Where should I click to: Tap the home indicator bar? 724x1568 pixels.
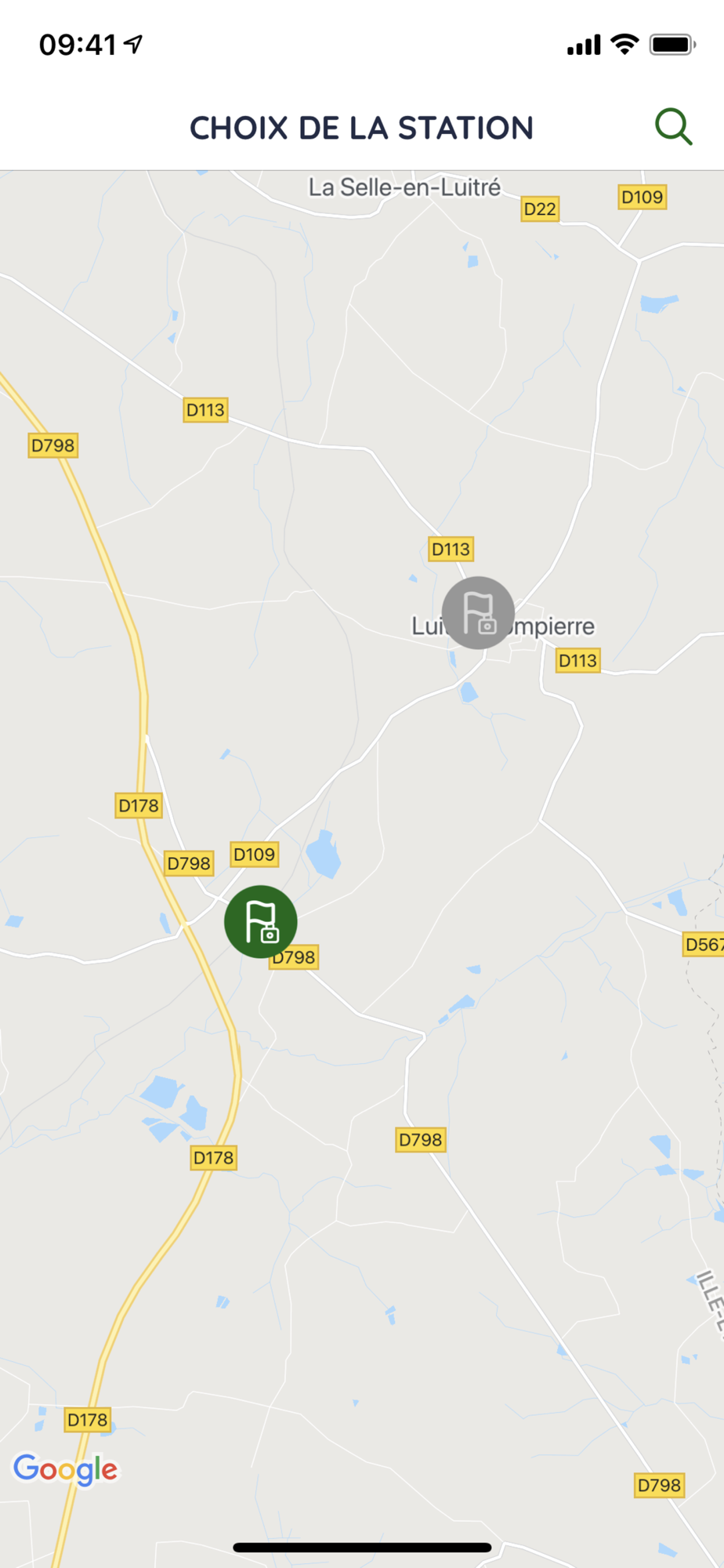(x=362, y=1547)
